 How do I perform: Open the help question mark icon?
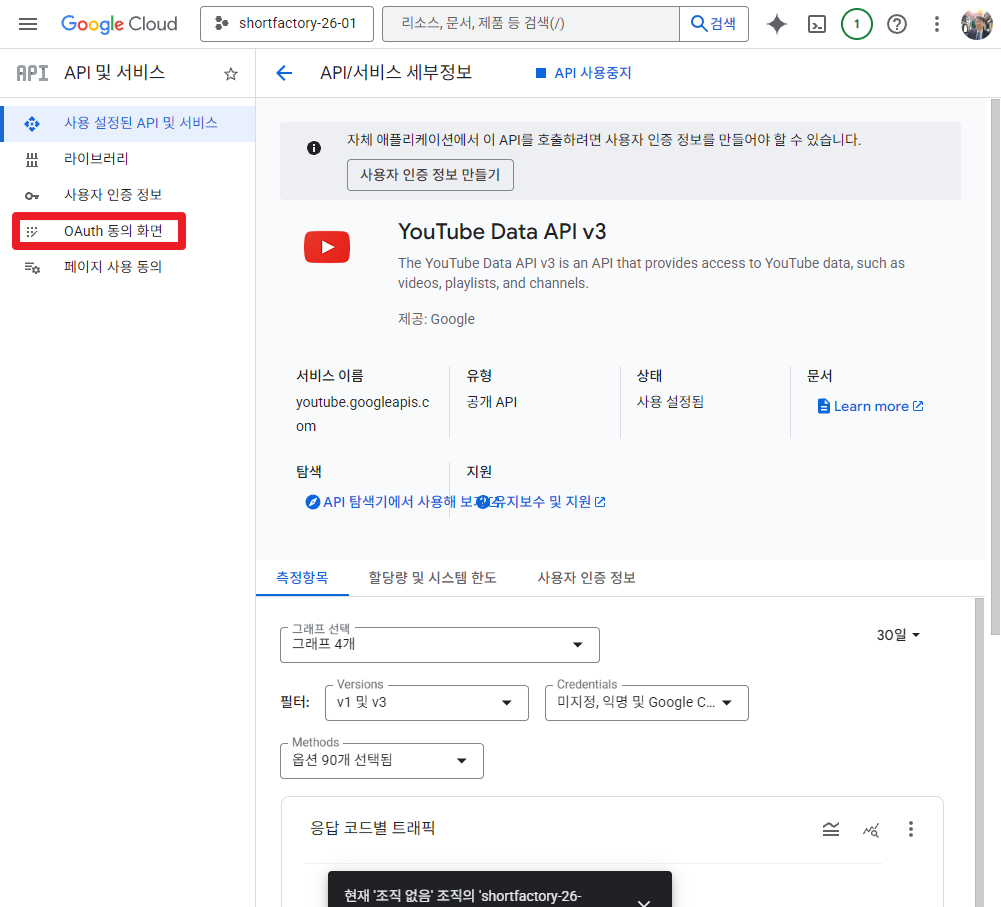pos(897,23)
